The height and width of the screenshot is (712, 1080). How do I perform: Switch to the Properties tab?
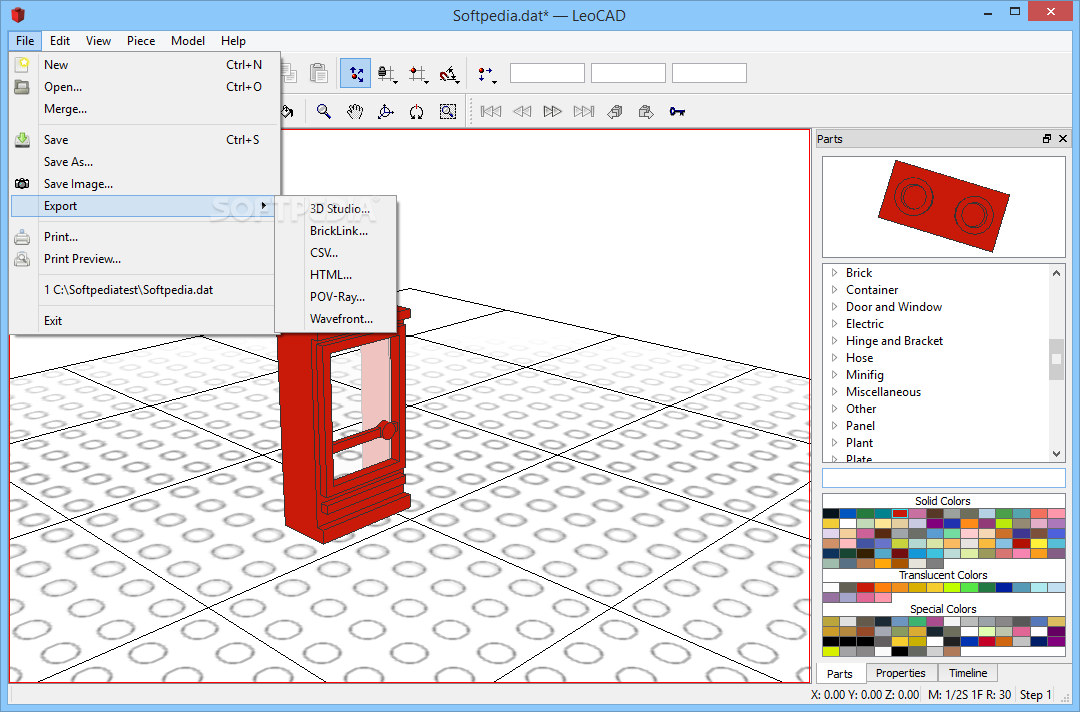pos(900,673)
